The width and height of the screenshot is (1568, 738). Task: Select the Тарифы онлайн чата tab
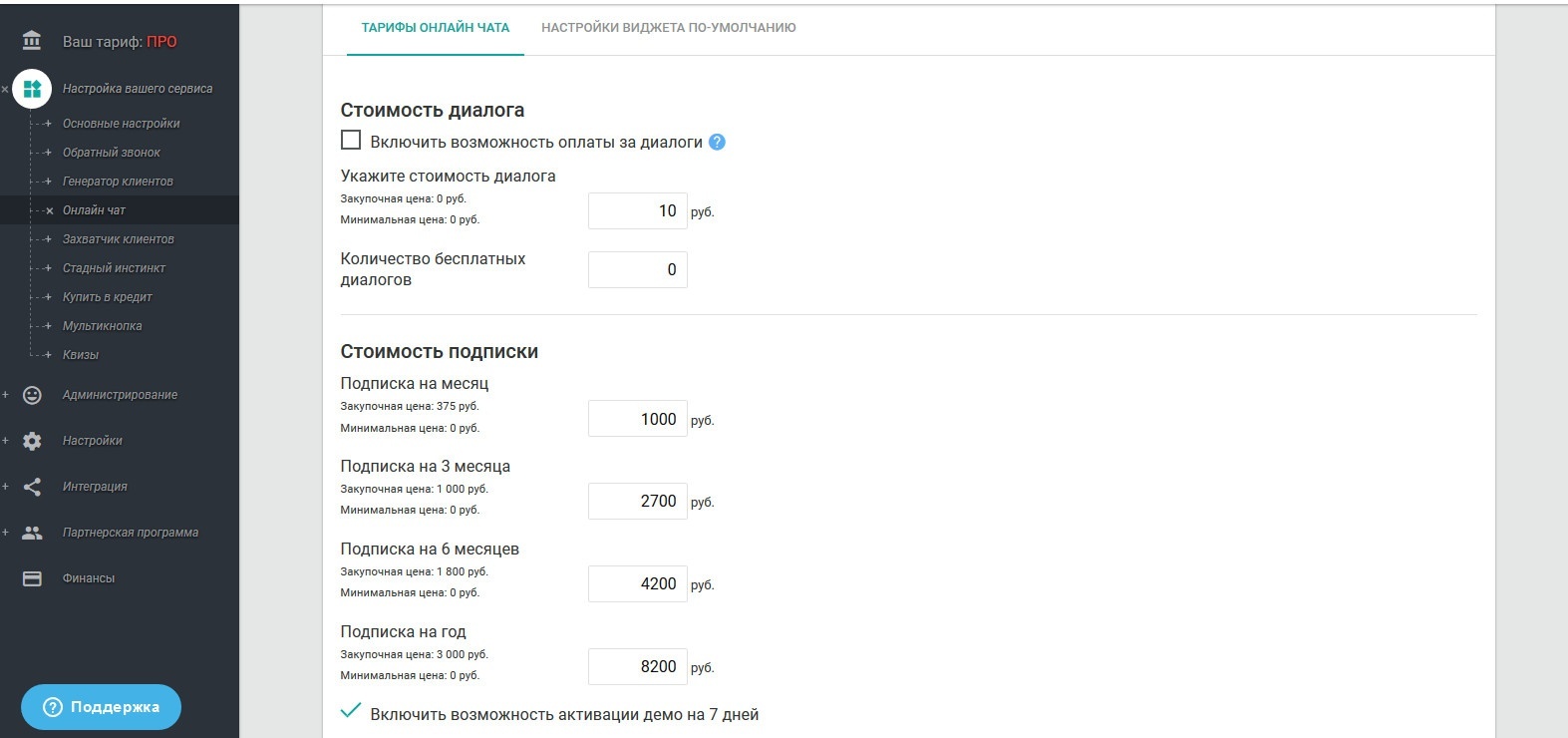436,28
